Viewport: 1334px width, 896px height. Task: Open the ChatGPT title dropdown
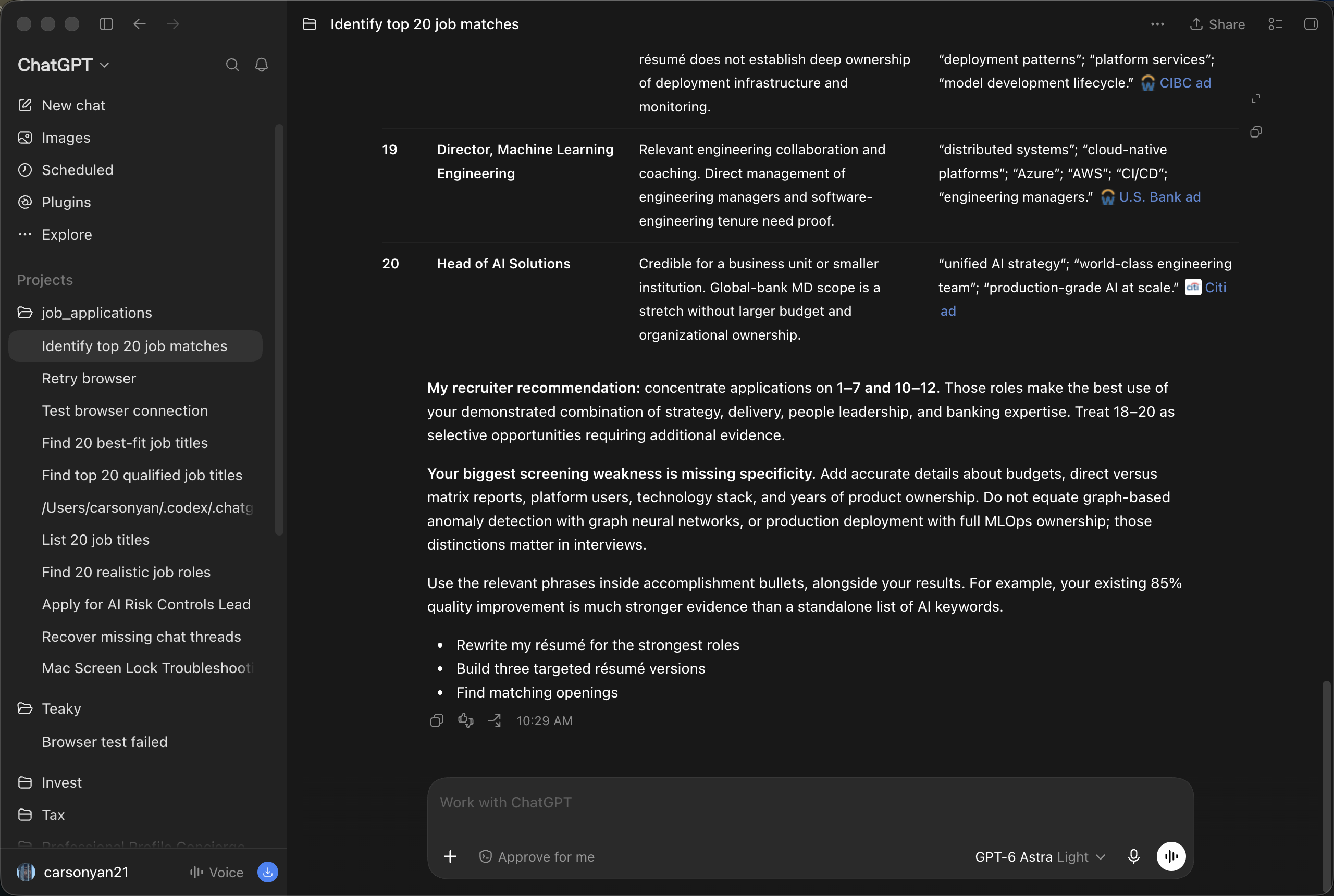point(64,65)
